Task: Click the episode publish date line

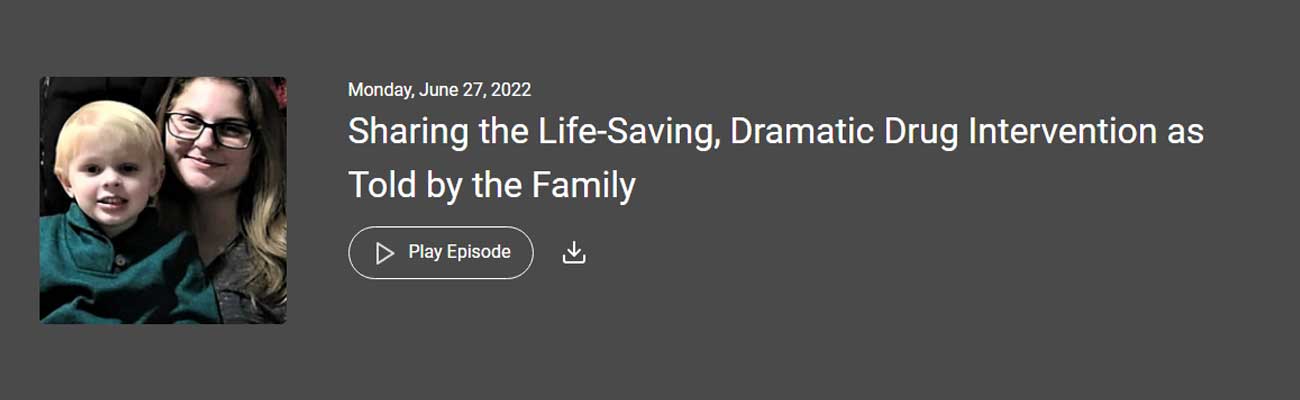Action: coord(439,90)
